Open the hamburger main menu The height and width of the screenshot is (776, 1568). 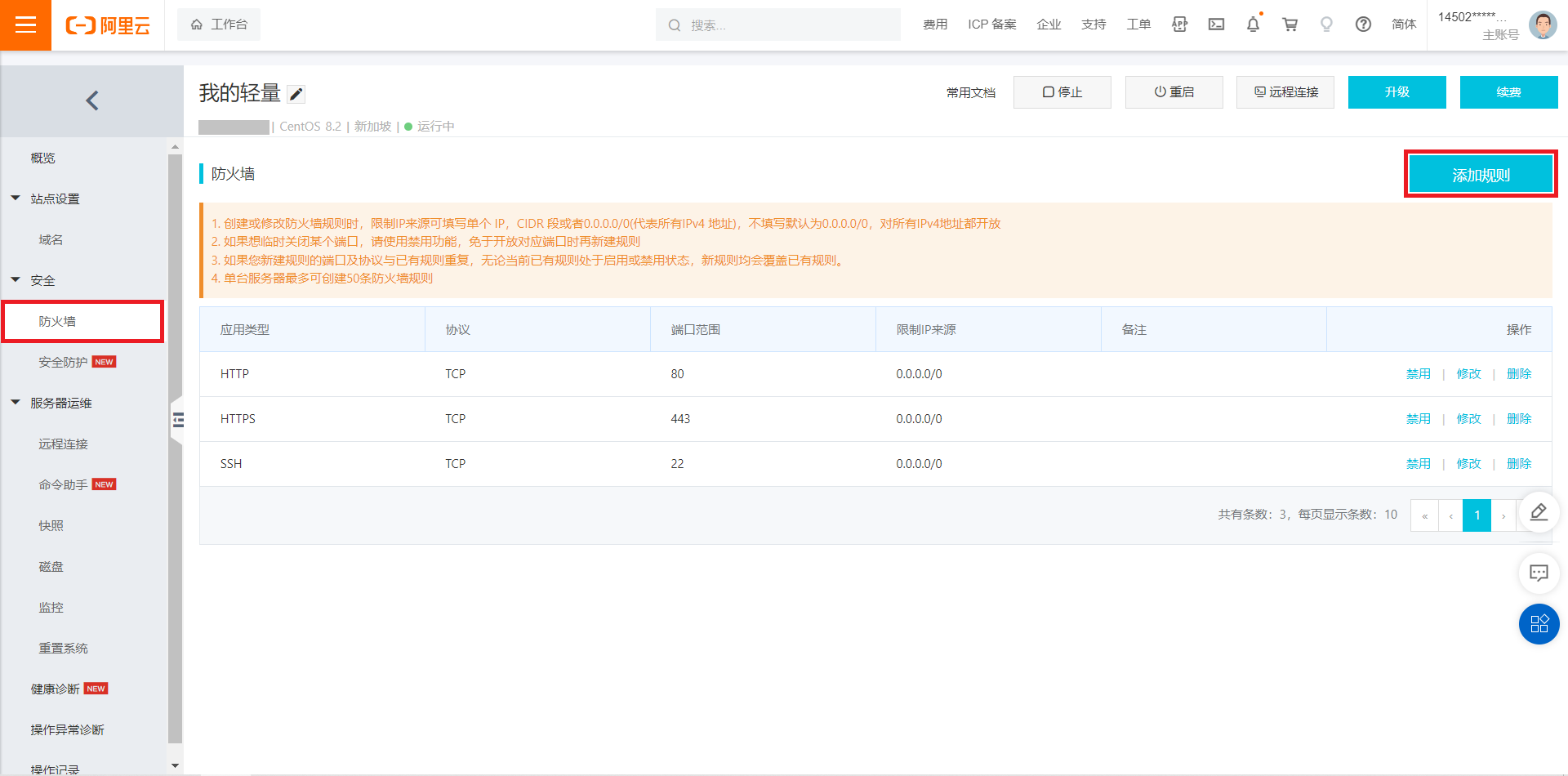[25, 25]
